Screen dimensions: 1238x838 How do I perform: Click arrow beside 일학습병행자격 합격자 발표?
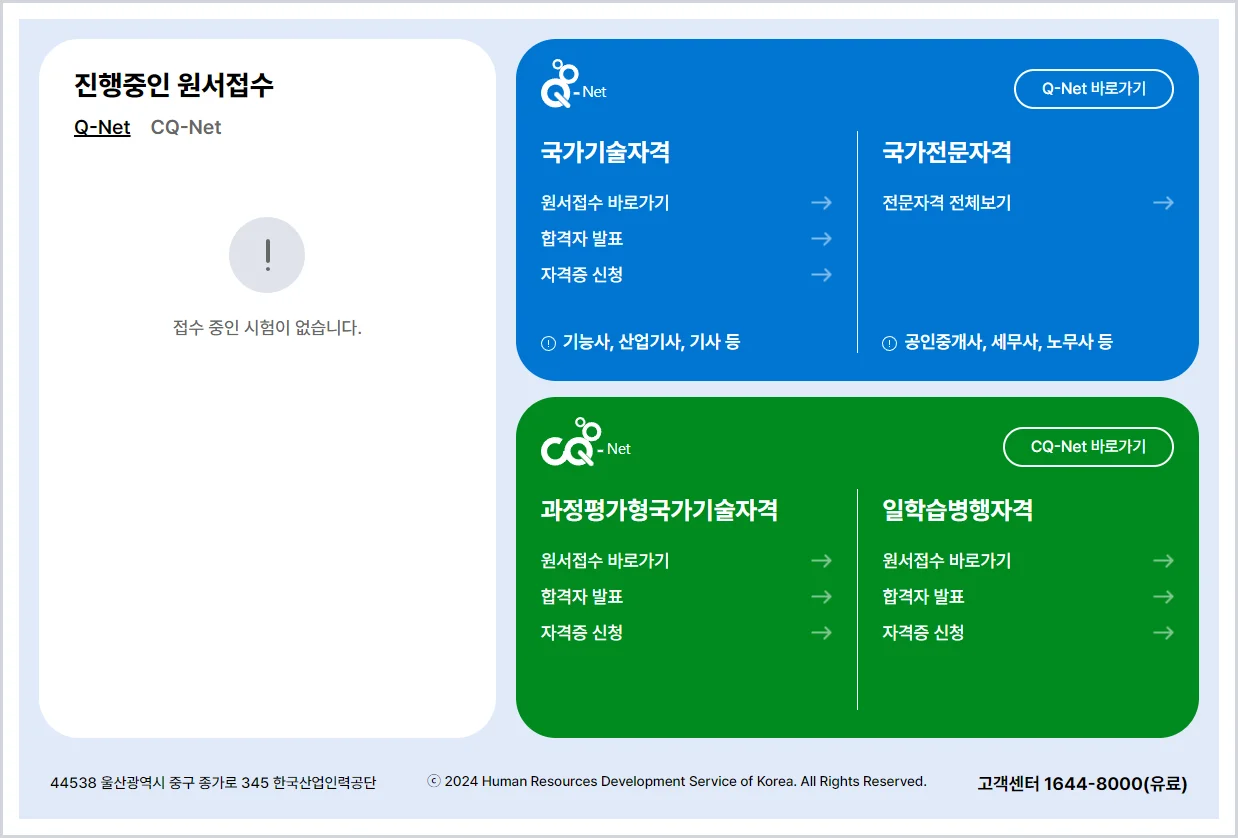click(1163, 597)
